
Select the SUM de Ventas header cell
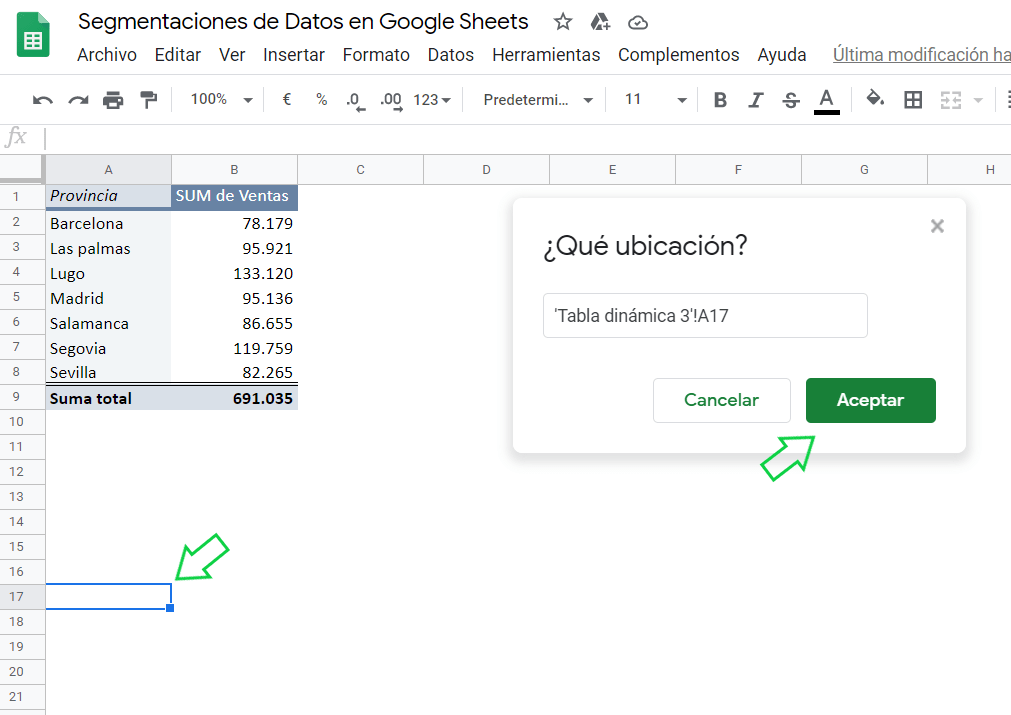[234, 197]
